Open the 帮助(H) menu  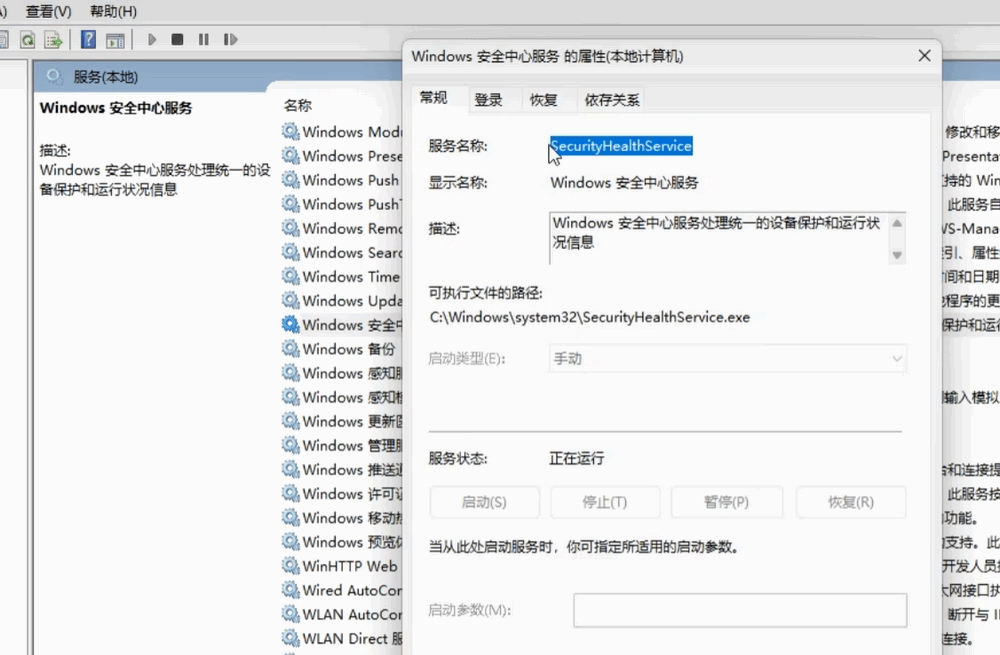click(x=114, y=11)
